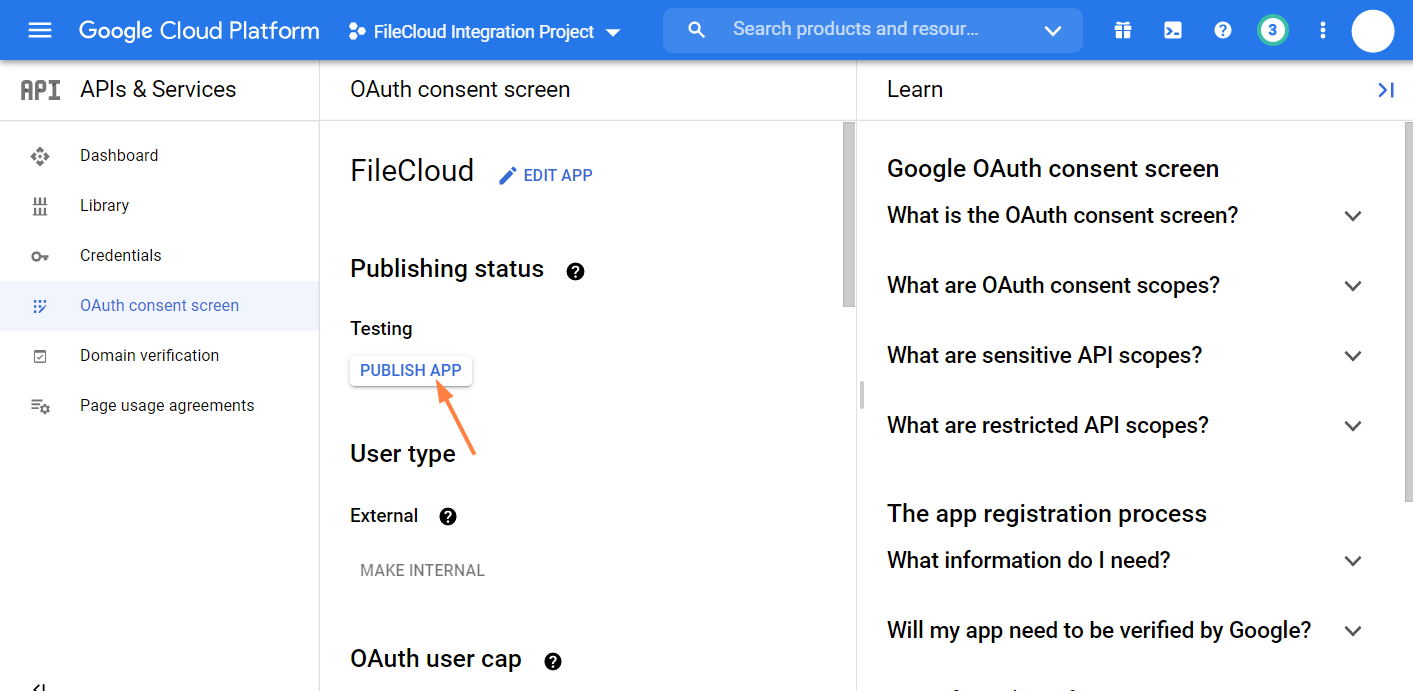Open the navigation hamburger menu
The image size is (1413, 691).
point(40,30)
